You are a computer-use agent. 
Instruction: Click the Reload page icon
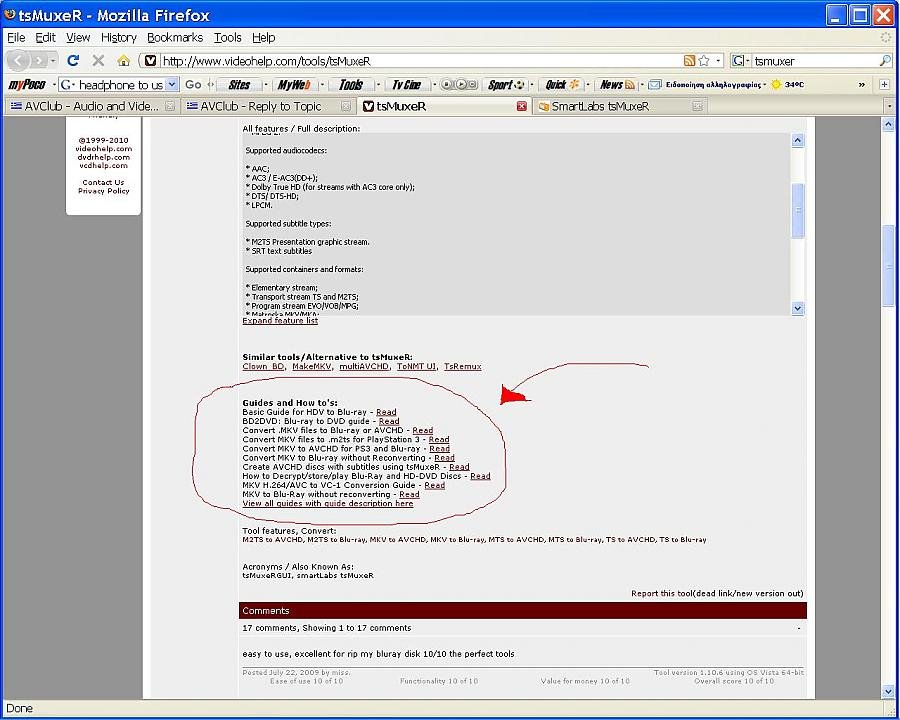coord(73,61)
